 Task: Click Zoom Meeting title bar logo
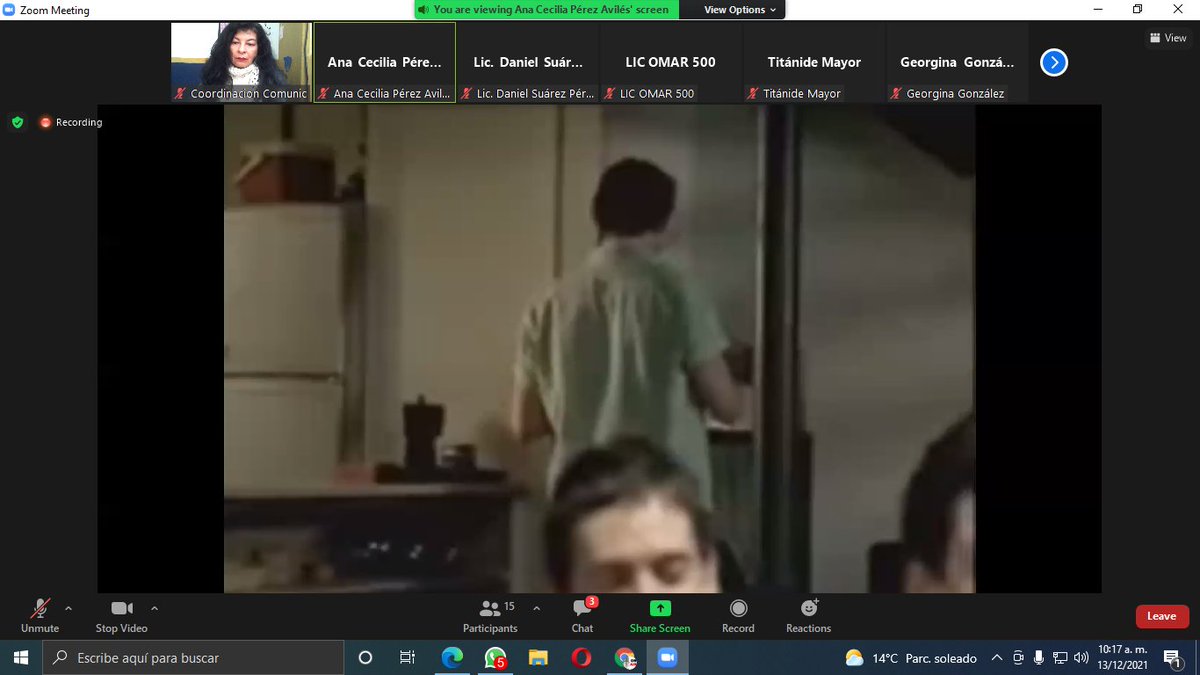(x=9, y=10)
